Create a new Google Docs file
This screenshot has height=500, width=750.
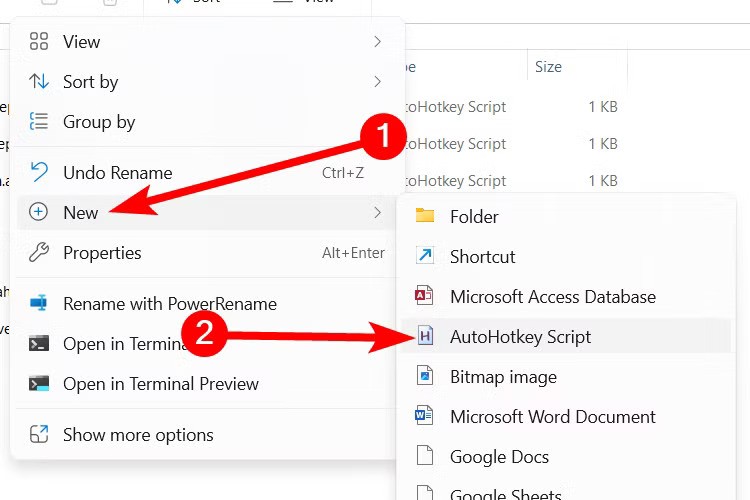point(566,457)
